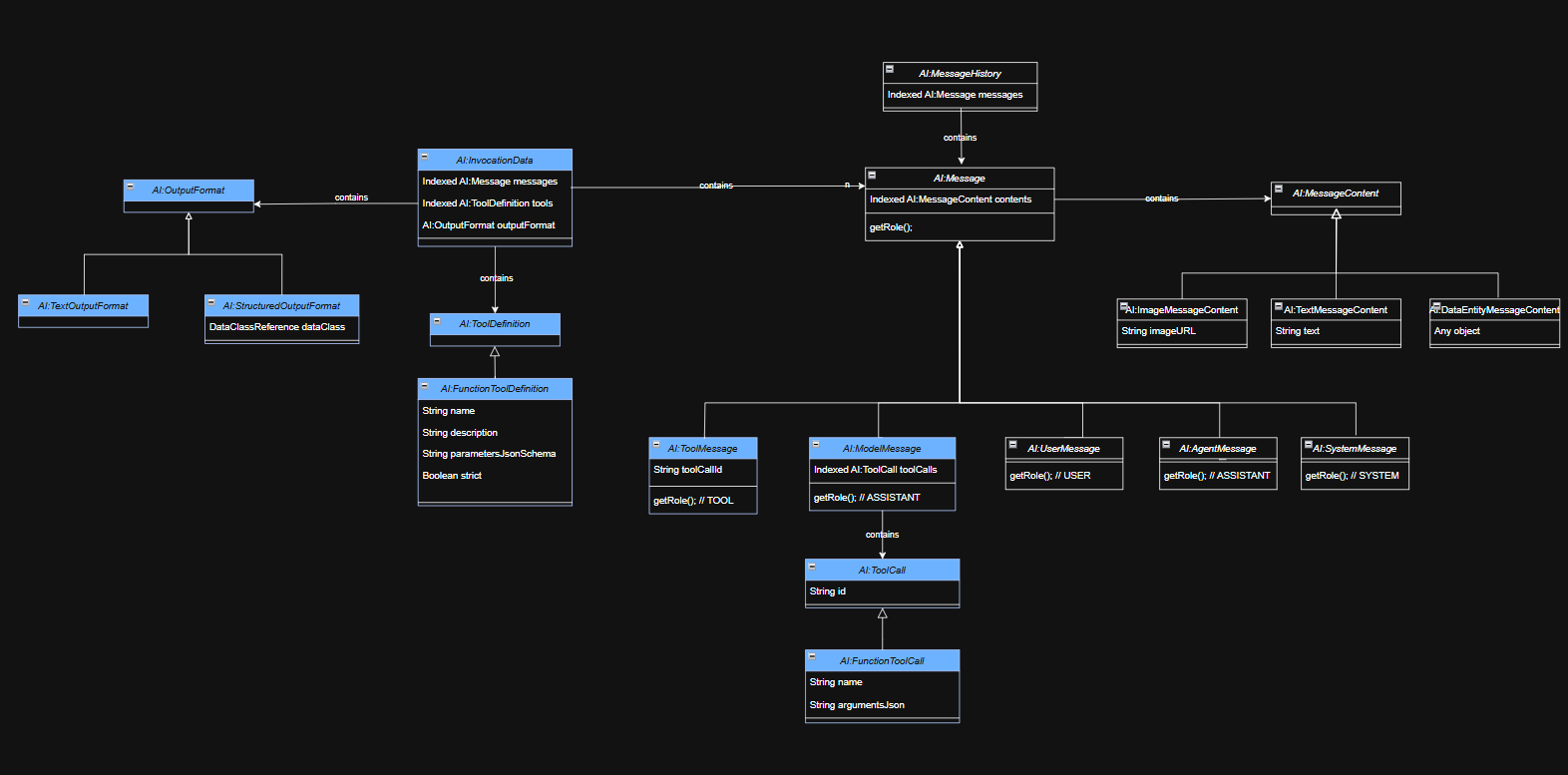Select the AI:ToolDefinition class header
1568x775 pixels.
[495, 324]
